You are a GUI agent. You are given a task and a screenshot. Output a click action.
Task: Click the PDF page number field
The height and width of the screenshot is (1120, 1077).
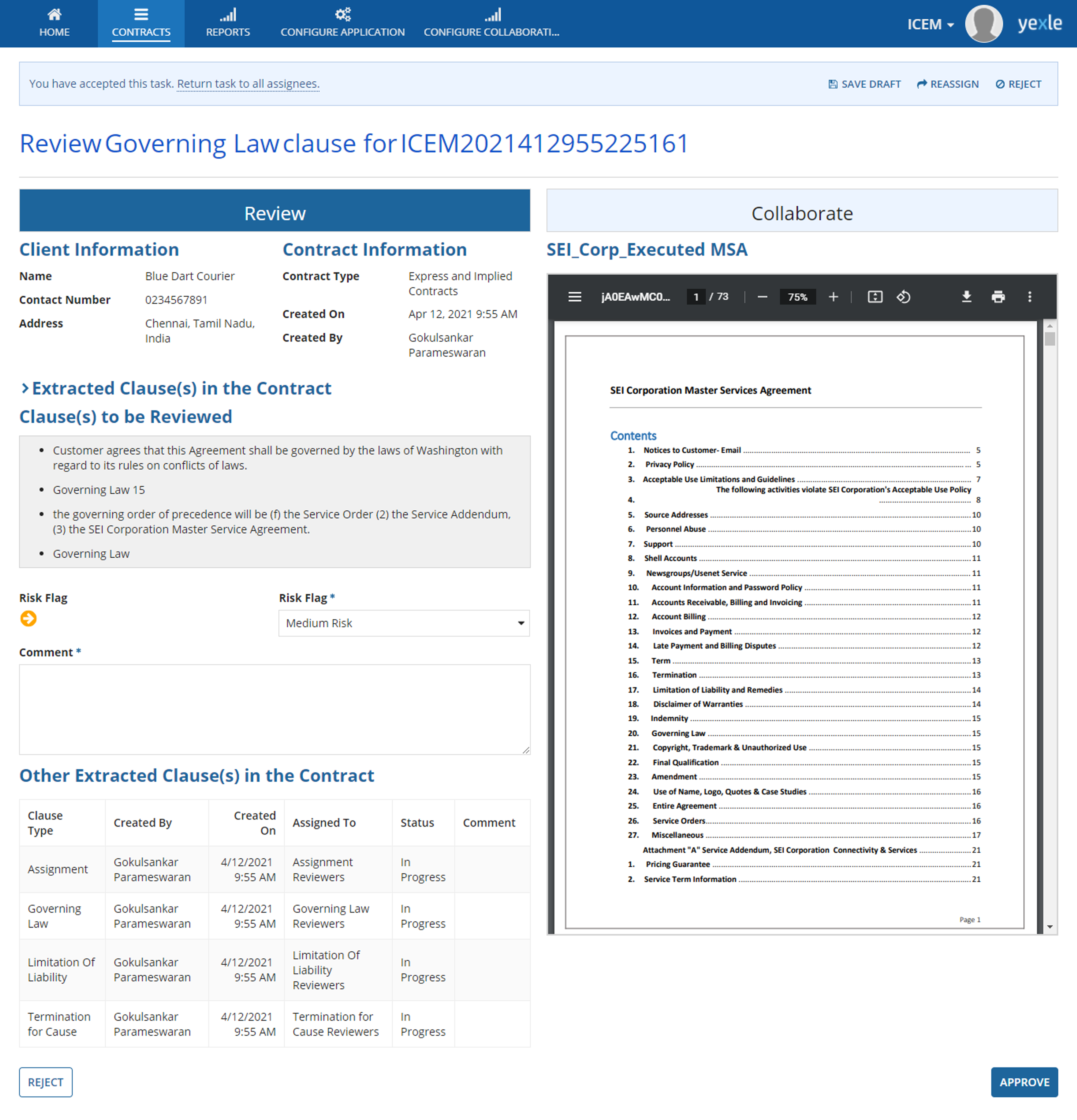coord(696,297)
